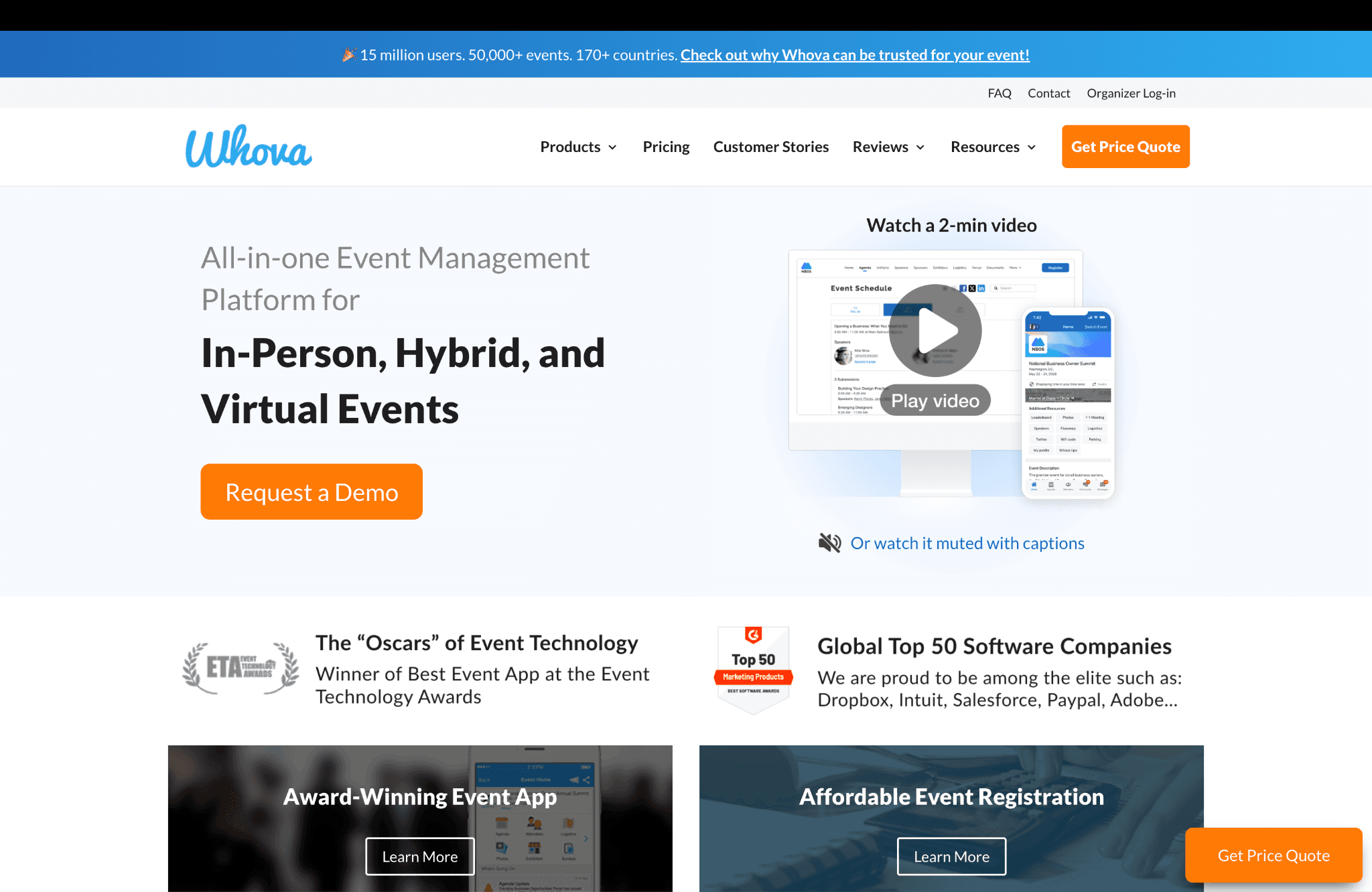Click Learn More under Award-Winning Event App
This screenshot has height=892, width=1372.
pyautogui.click(x=420, y=857)
